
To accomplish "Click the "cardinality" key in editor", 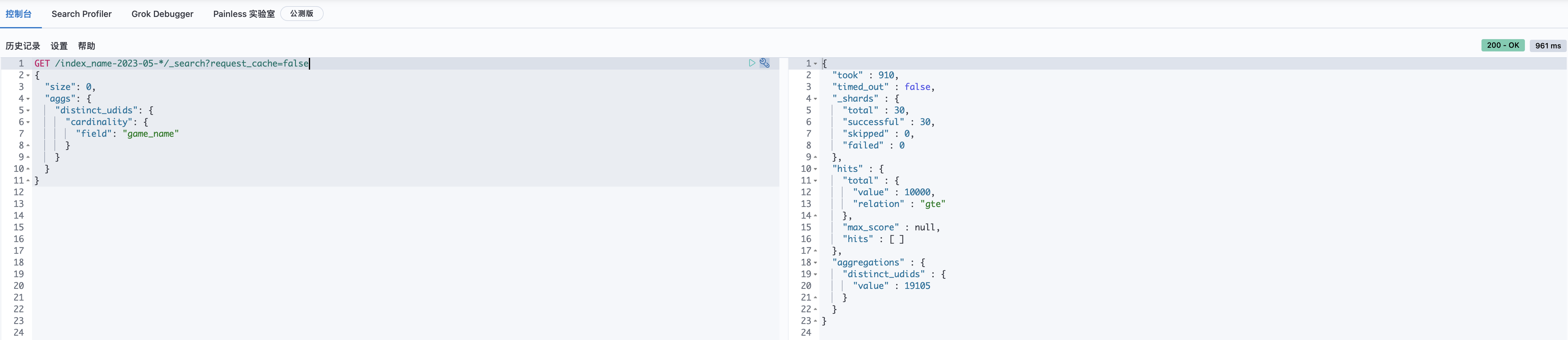I will click(x=99, y=122).
